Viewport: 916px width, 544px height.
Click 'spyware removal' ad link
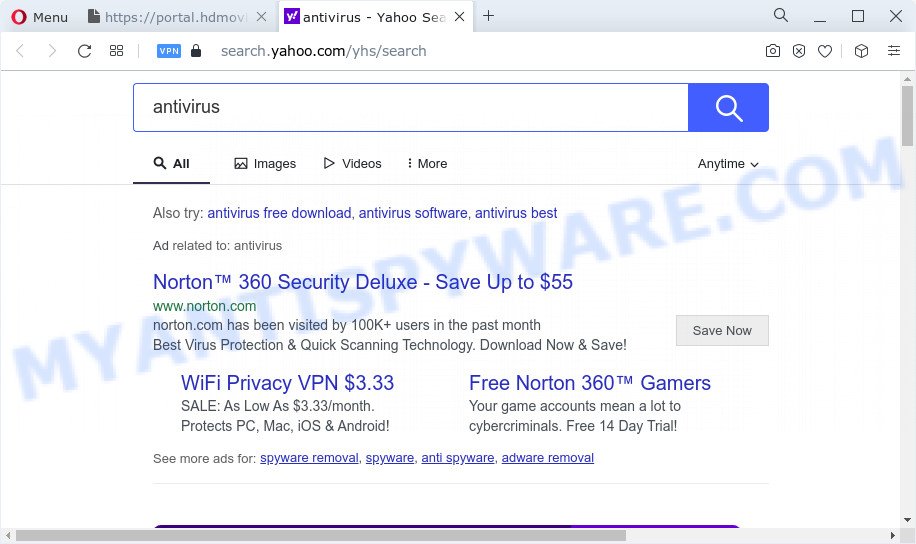tap(309, 458)
